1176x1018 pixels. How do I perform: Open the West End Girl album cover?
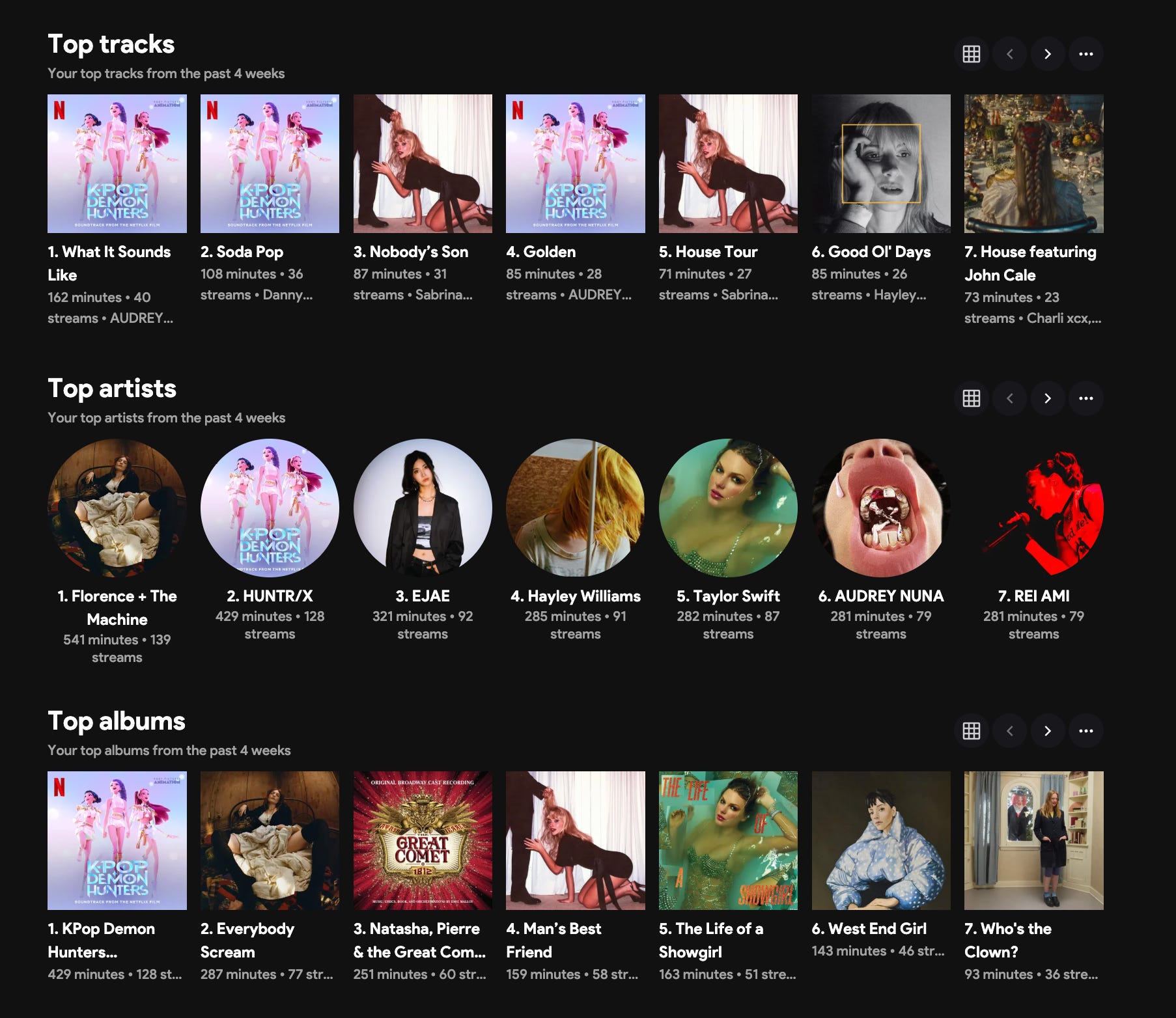(881, 840)
